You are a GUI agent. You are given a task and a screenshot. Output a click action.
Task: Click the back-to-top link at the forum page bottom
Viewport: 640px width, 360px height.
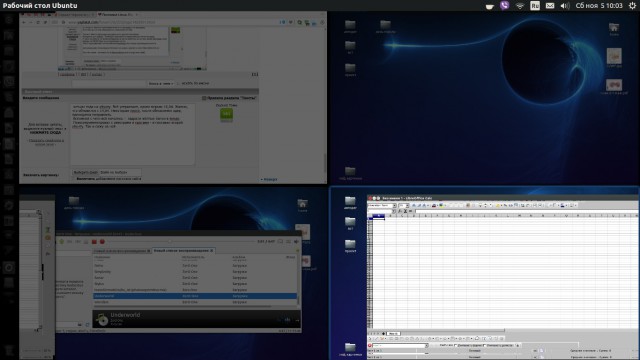point(269,179)
